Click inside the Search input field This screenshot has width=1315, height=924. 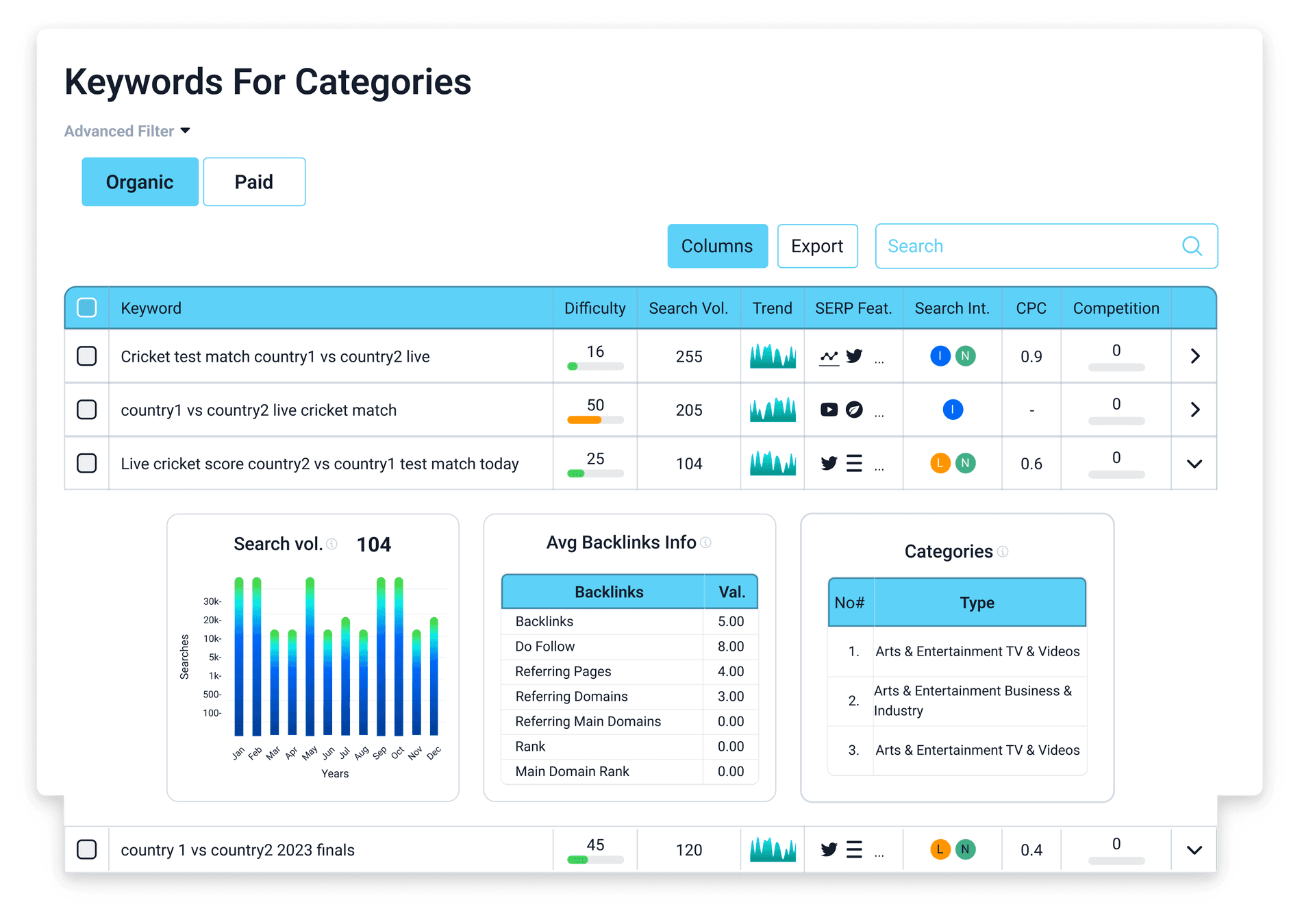tap(1027, 246)
